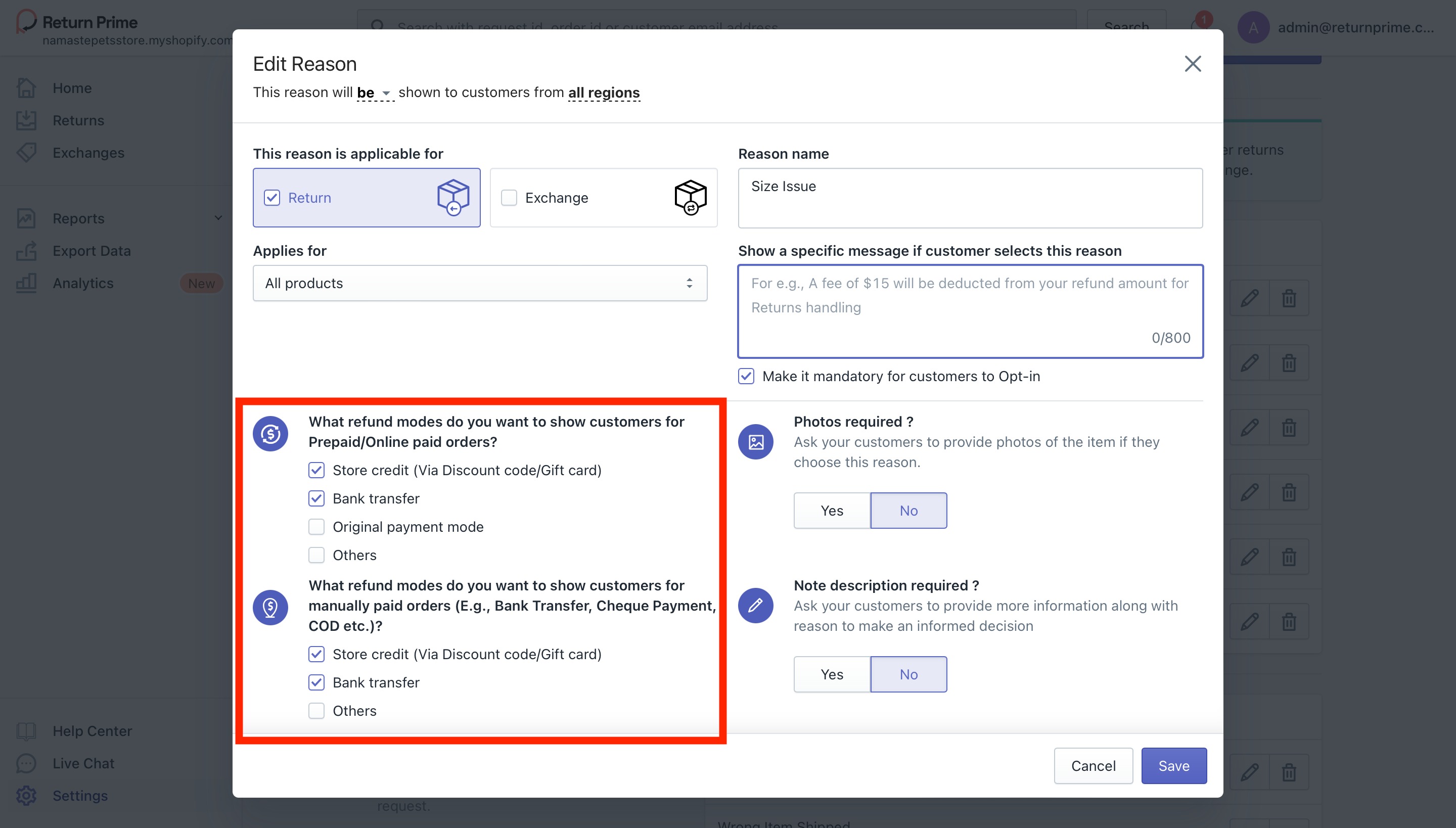Click the Exchange box icon
This screenshot has width=1456, height=828.
(x=690, y=197)
